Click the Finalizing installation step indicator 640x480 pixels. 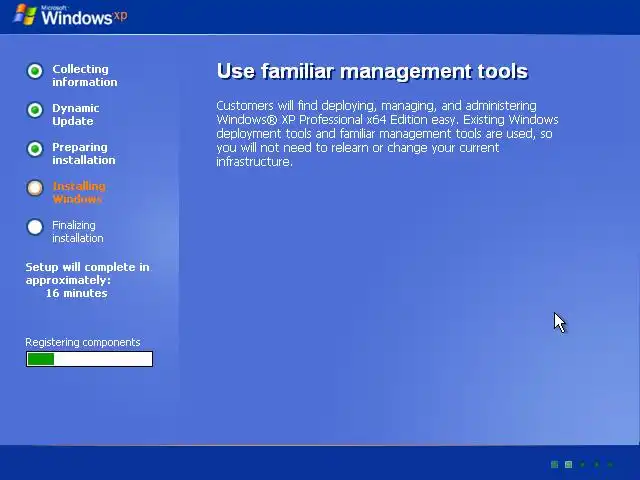pyautogui.click(x=35, y=227)
